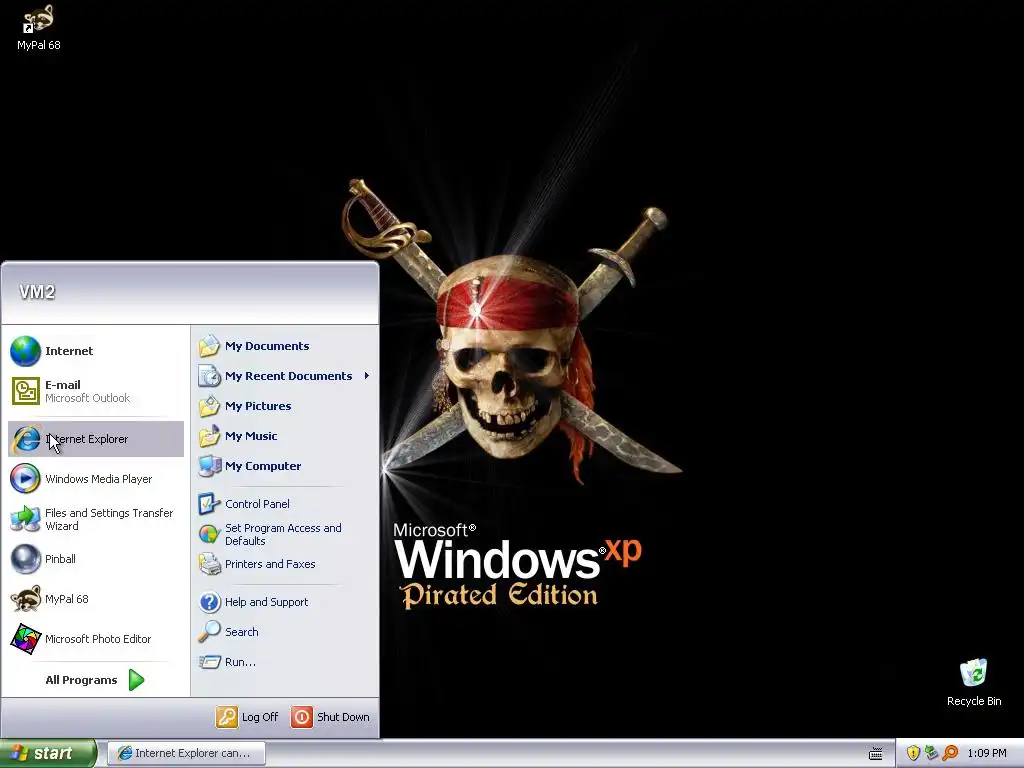Open Control Panel icon
The width and height of the screenshot is (1024, 768).
pyautogui.click(x=210, y=504)
